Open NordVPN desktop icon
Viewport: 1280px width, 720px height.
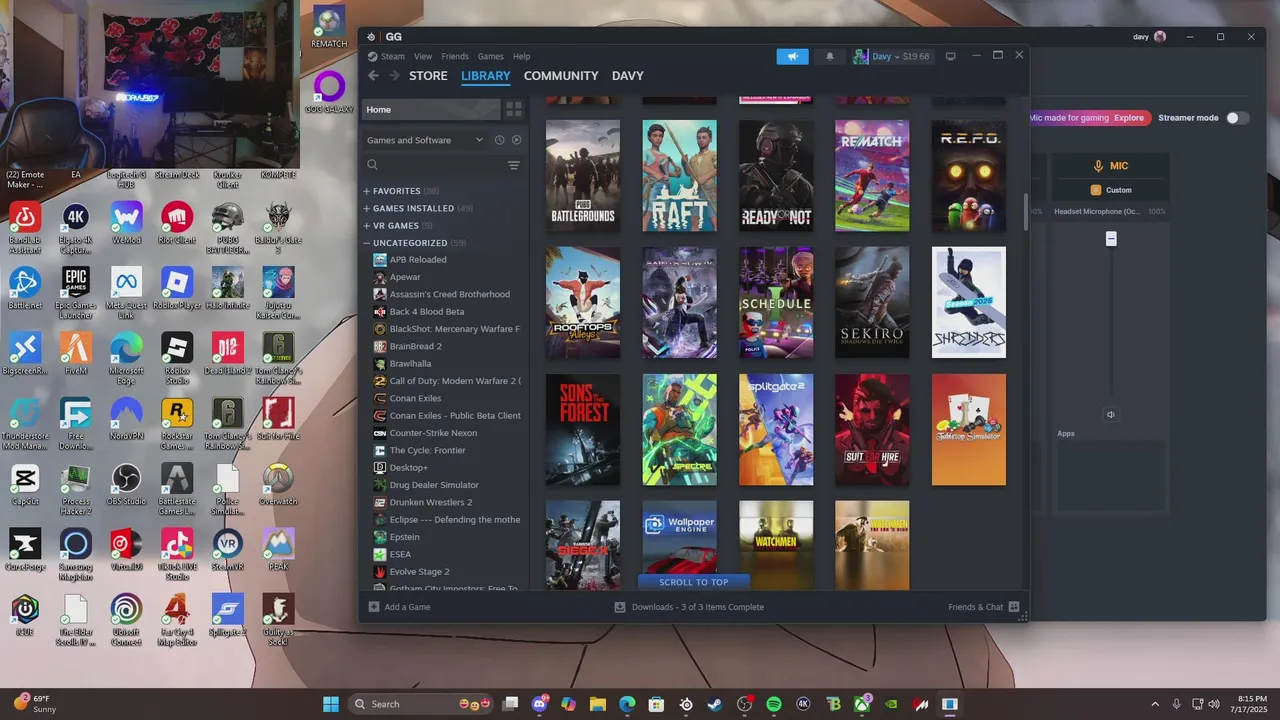[x=126, y=420]
